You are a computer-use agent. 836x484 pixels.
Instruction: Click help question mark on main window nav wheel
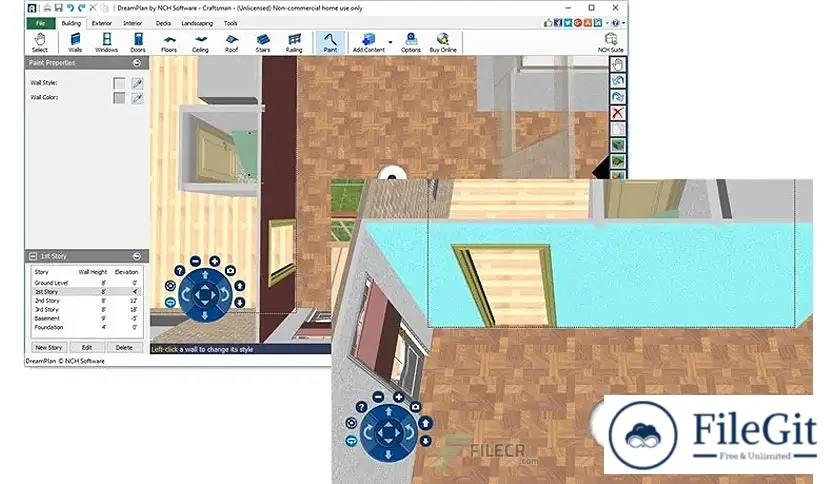click(180, 271)
